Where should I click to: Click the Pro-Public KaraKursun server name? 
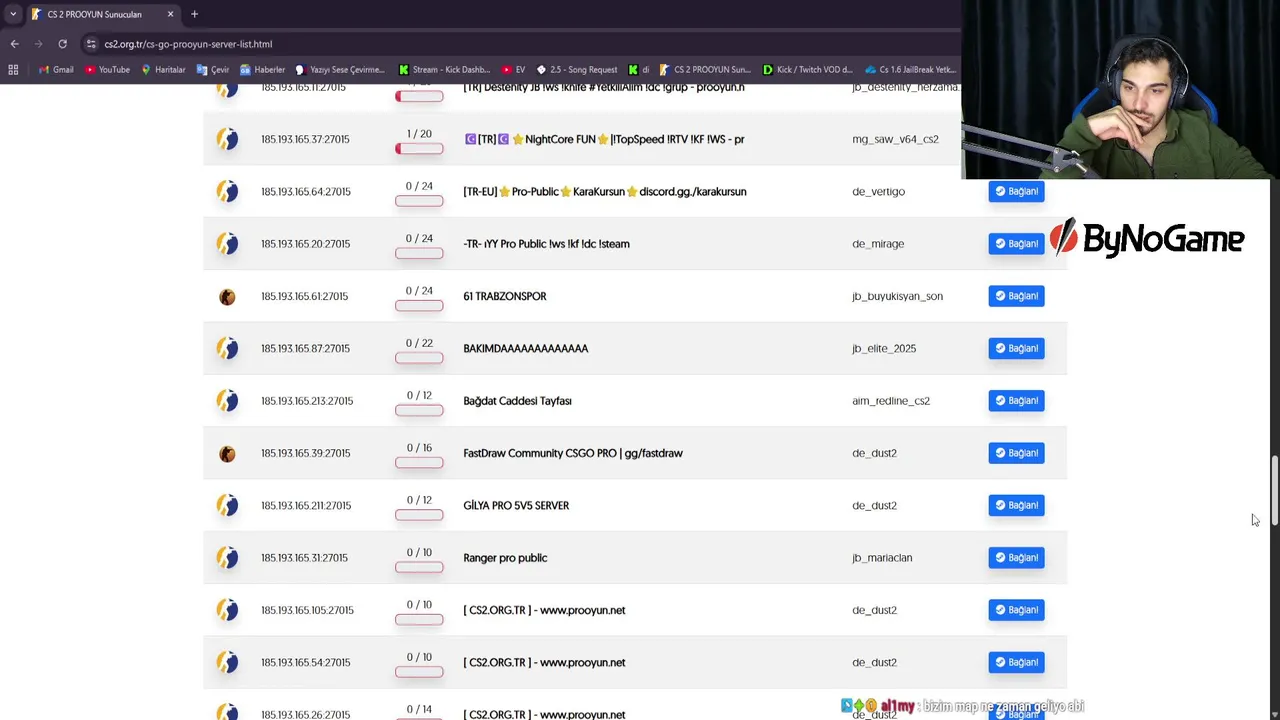(605, 191)
